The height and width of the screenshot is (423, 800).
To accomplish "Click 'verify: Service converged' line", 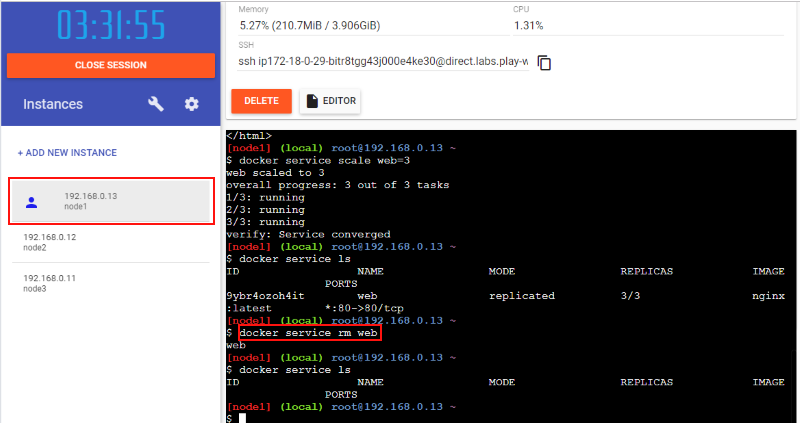I will pyautogui.click(x=308, y=235).
